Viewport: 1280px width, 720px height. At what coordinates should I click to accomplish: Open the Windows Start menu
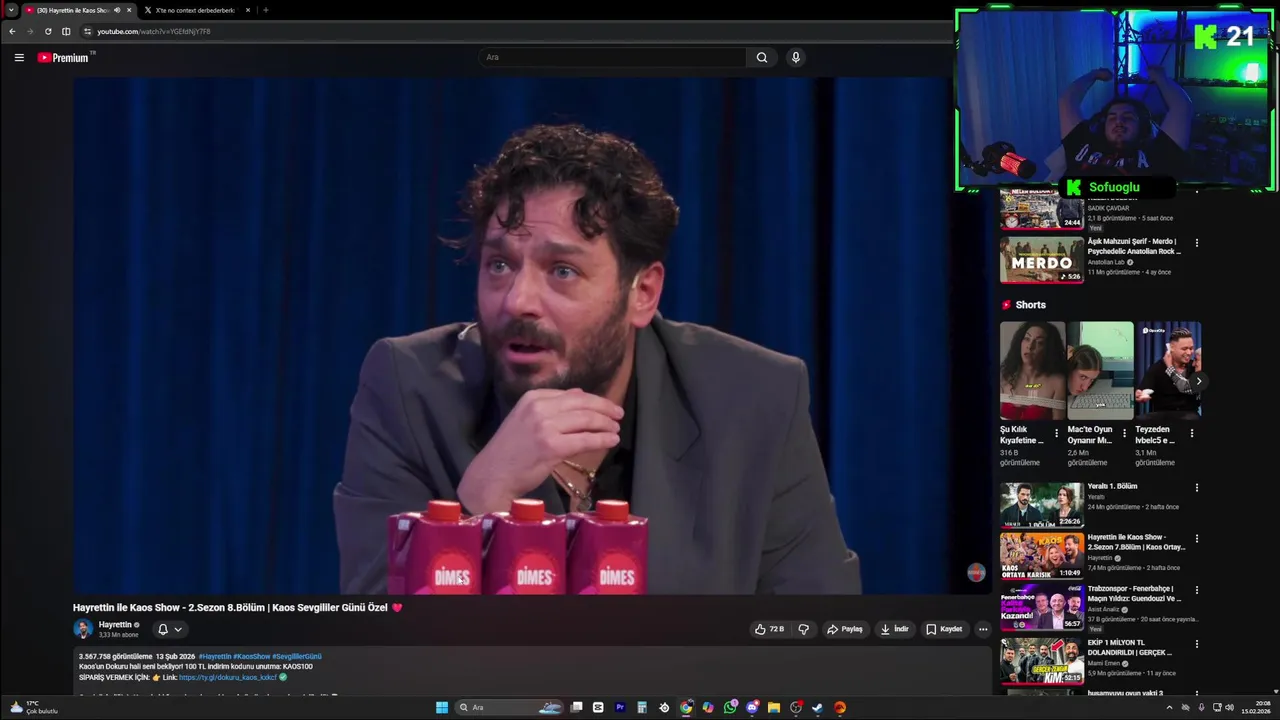pos(442,708)
